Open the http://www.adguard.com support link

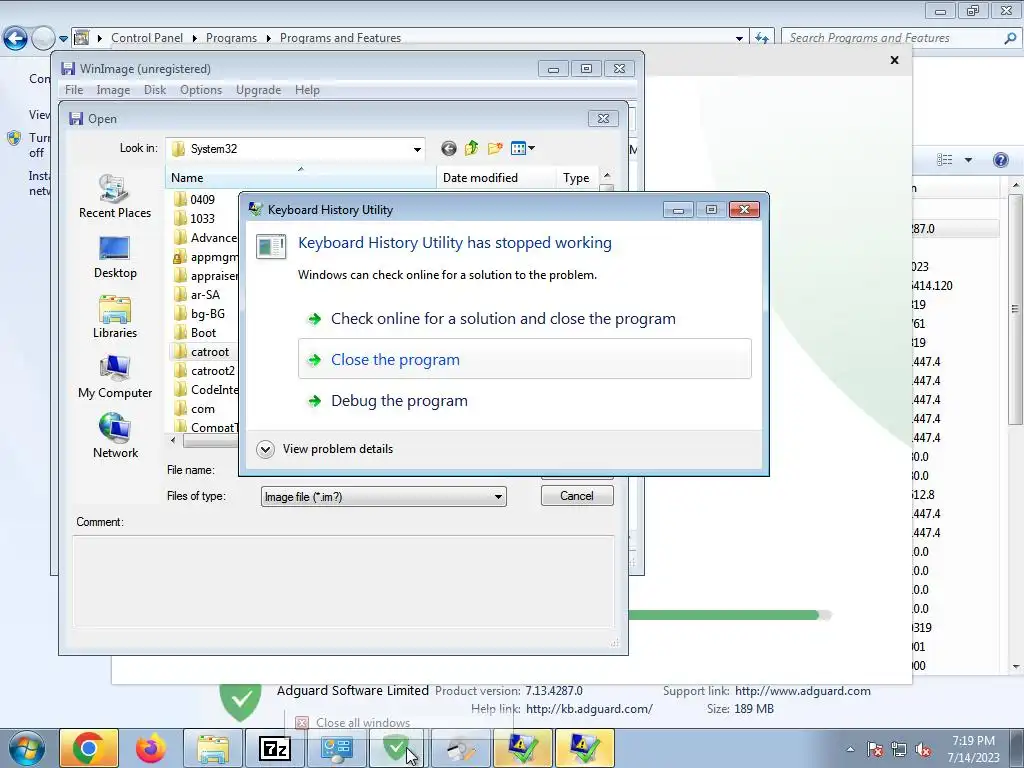tap(803, 691)
